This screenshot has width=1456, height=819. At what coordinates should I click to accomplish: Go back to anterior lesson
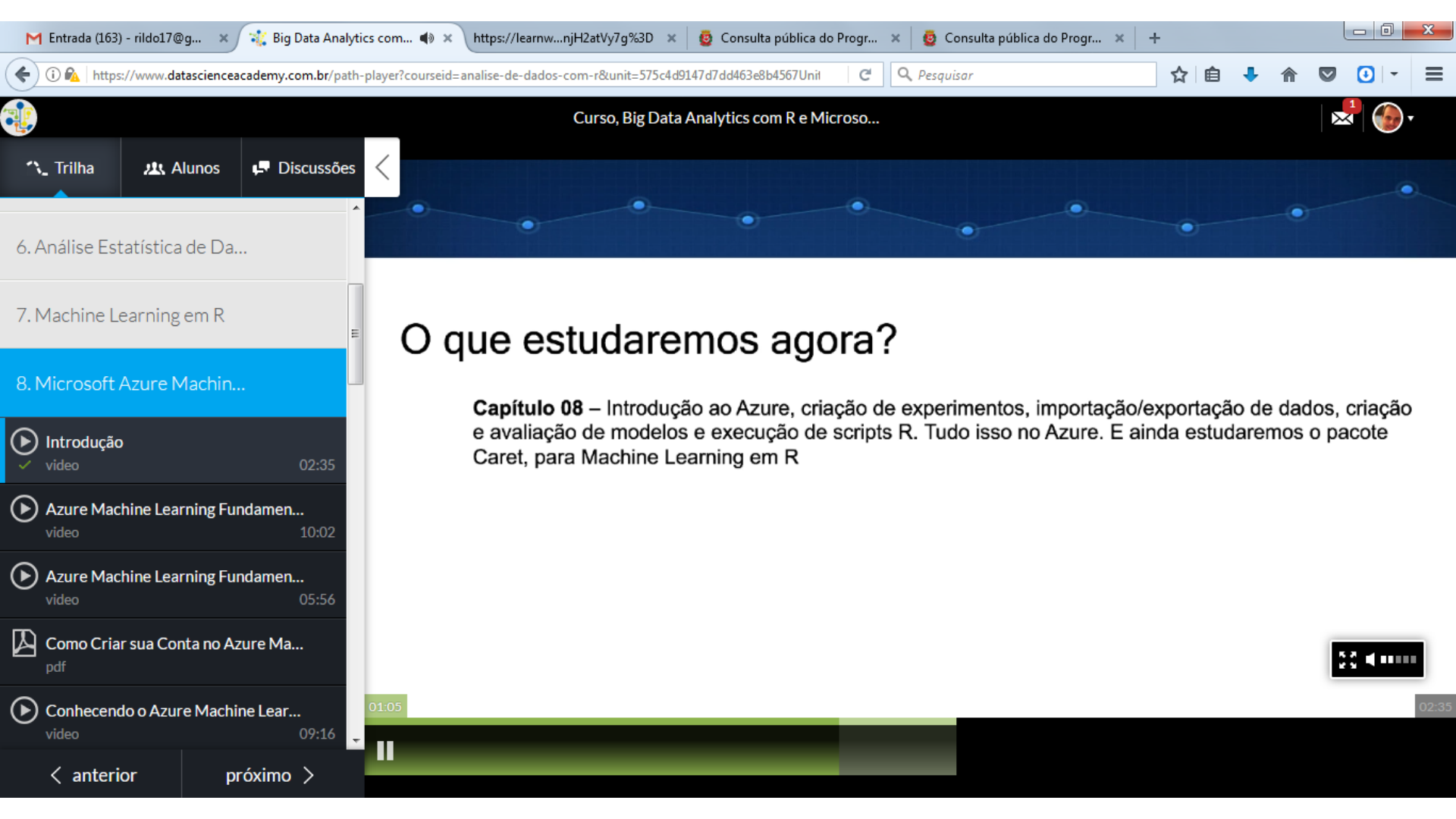[93, 775]
